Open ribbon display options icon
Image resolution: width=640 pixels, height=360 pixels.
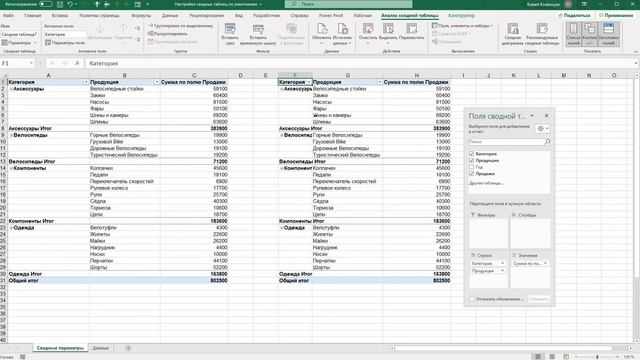click(x=584, y=4)
